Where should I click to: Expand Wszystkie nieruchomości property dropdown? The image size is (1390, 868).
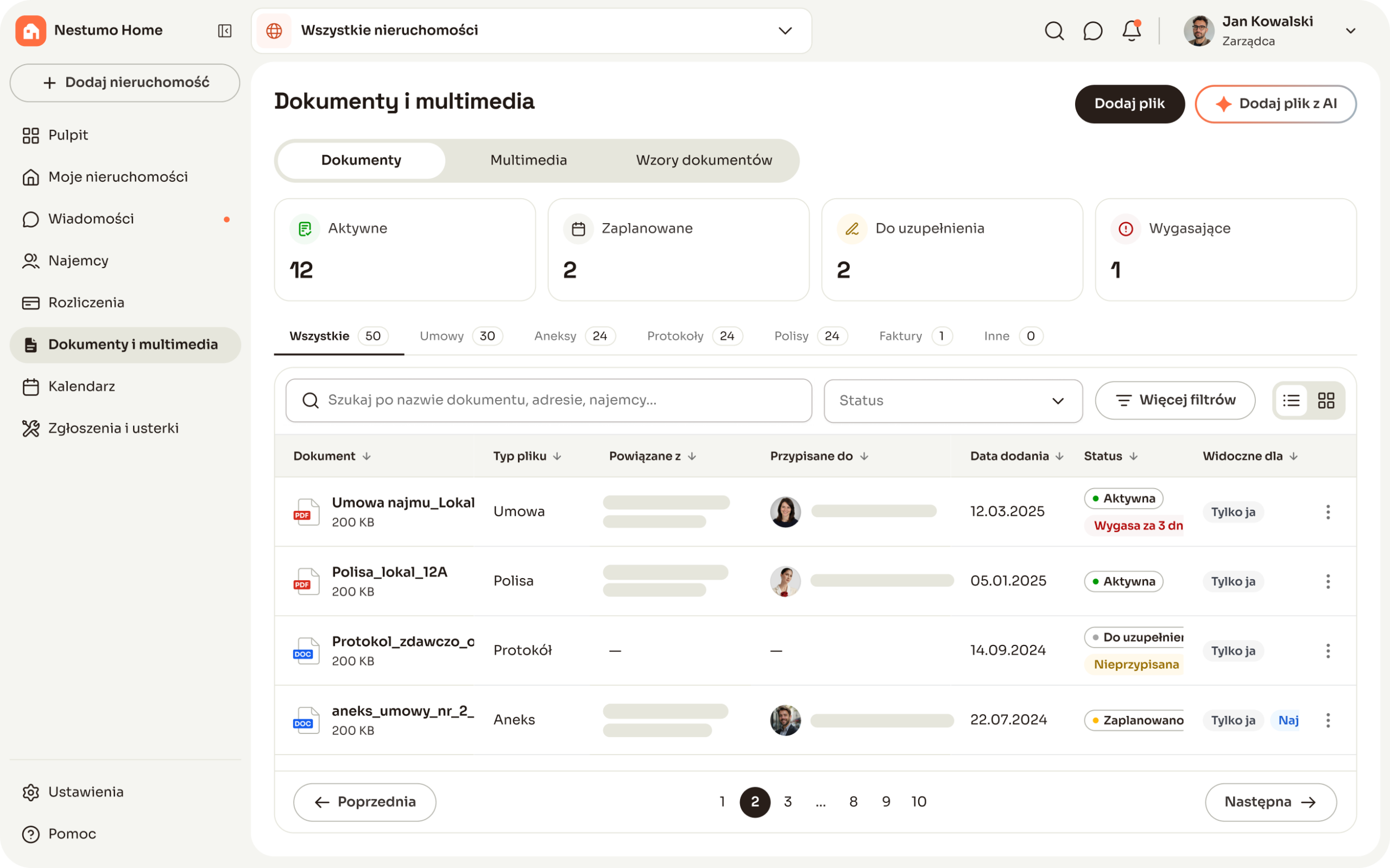click(x=532, y=31)
